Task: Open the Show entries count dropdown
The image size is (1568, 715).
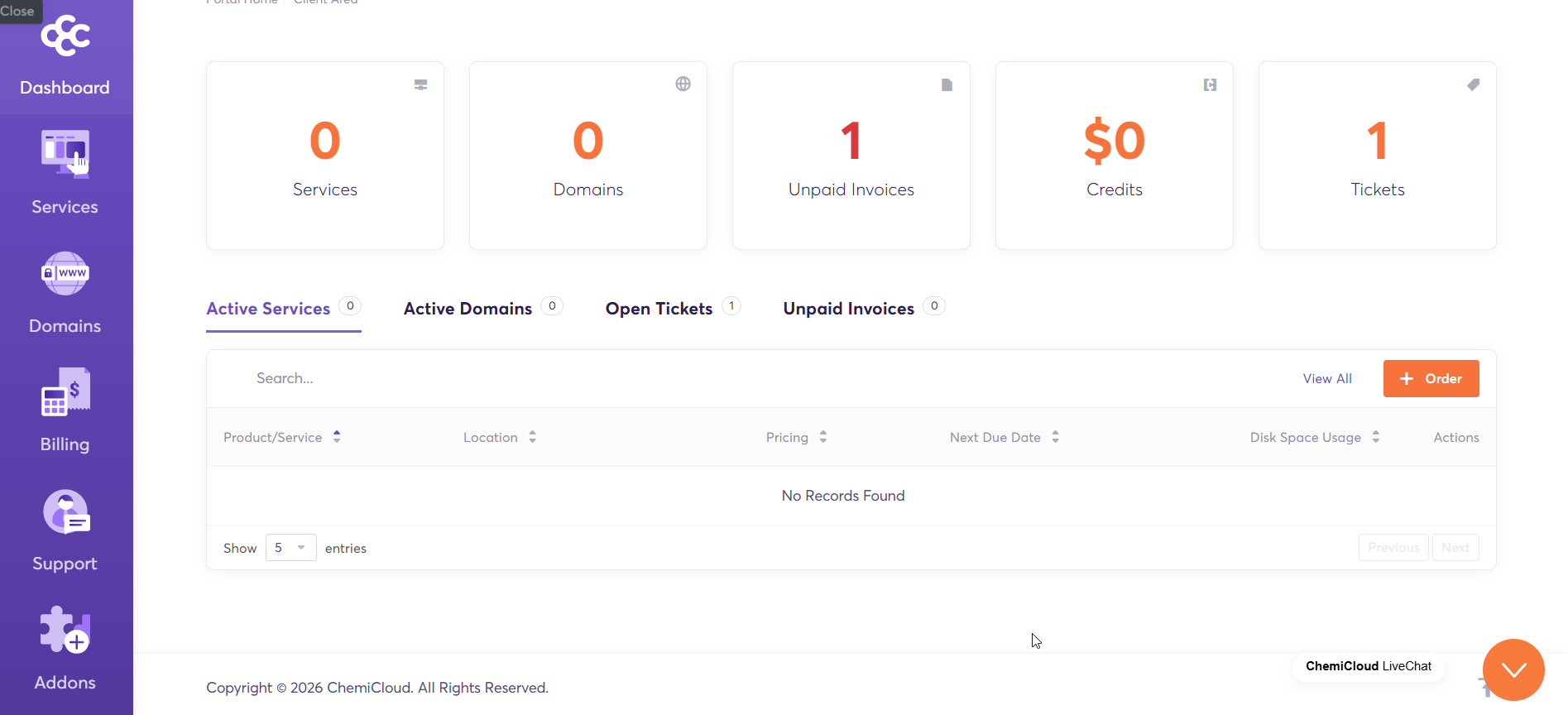Action: point(290,548)
